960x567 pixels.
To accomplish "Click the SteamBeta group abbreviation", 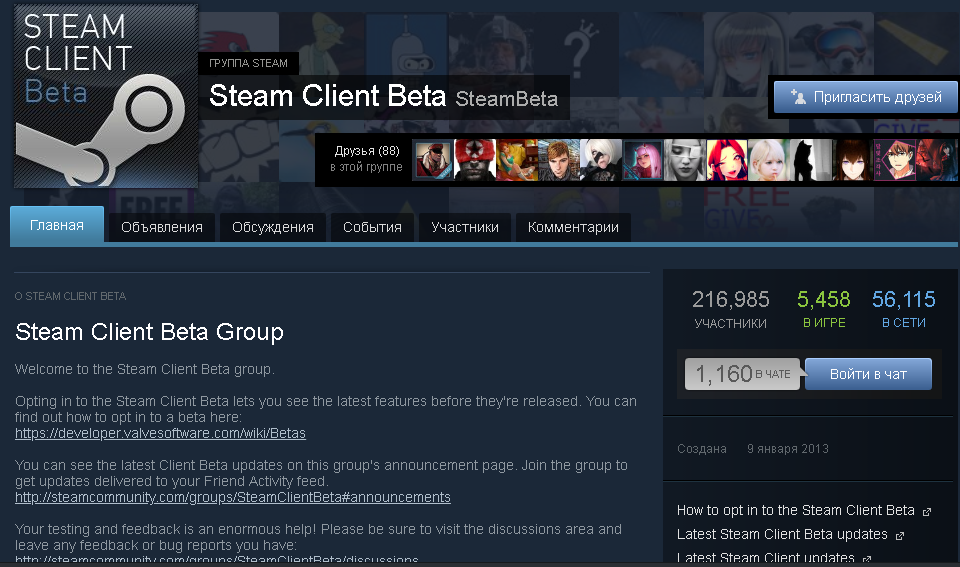I will click(507, 99).
